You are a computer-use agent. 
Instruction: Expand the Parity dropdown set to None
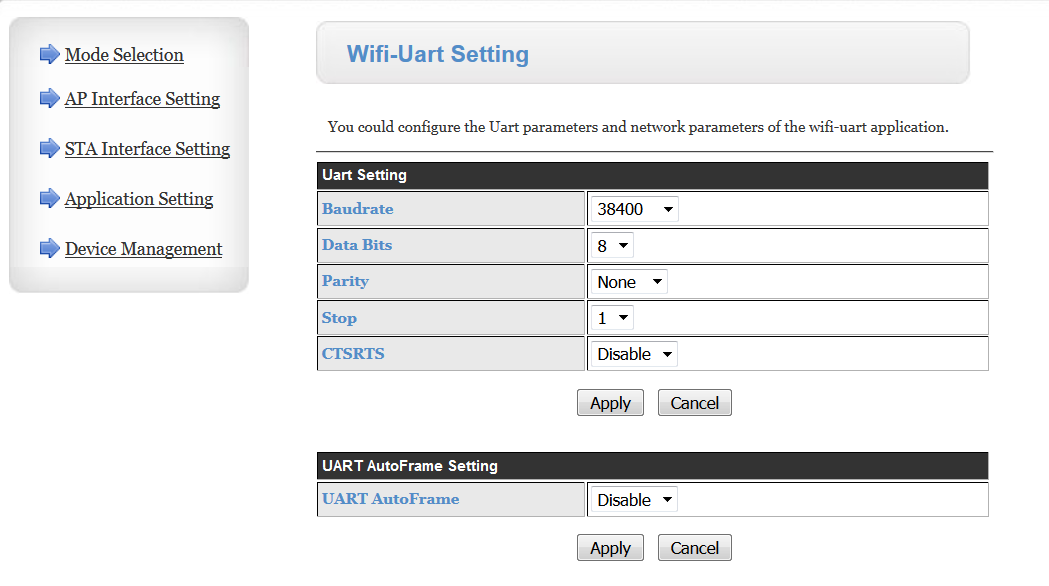628,282
